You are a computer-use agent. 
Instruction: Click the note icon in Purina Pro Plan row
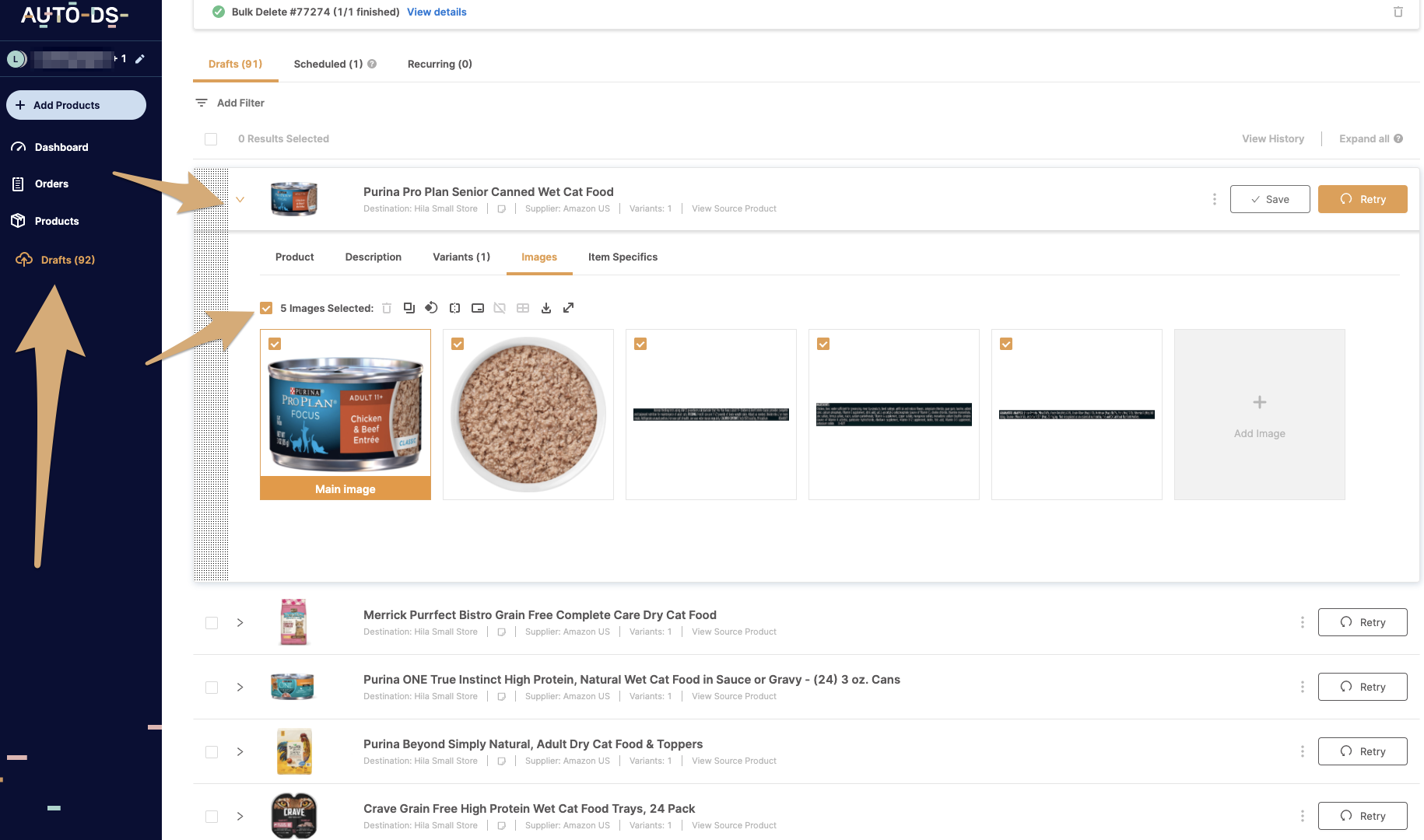click(502, 208)
